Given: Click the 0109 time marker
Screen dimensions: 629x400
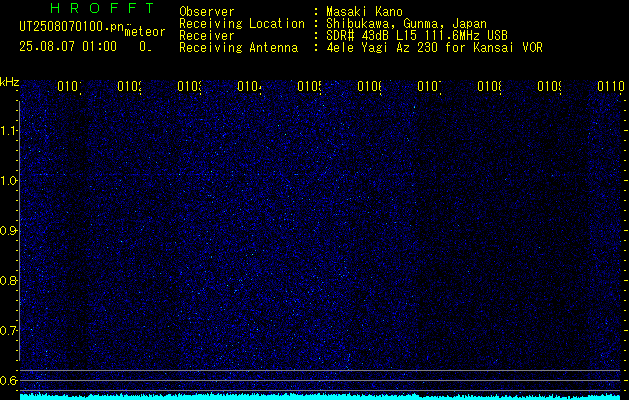Looking at the screenshot, I should point(550,86).
